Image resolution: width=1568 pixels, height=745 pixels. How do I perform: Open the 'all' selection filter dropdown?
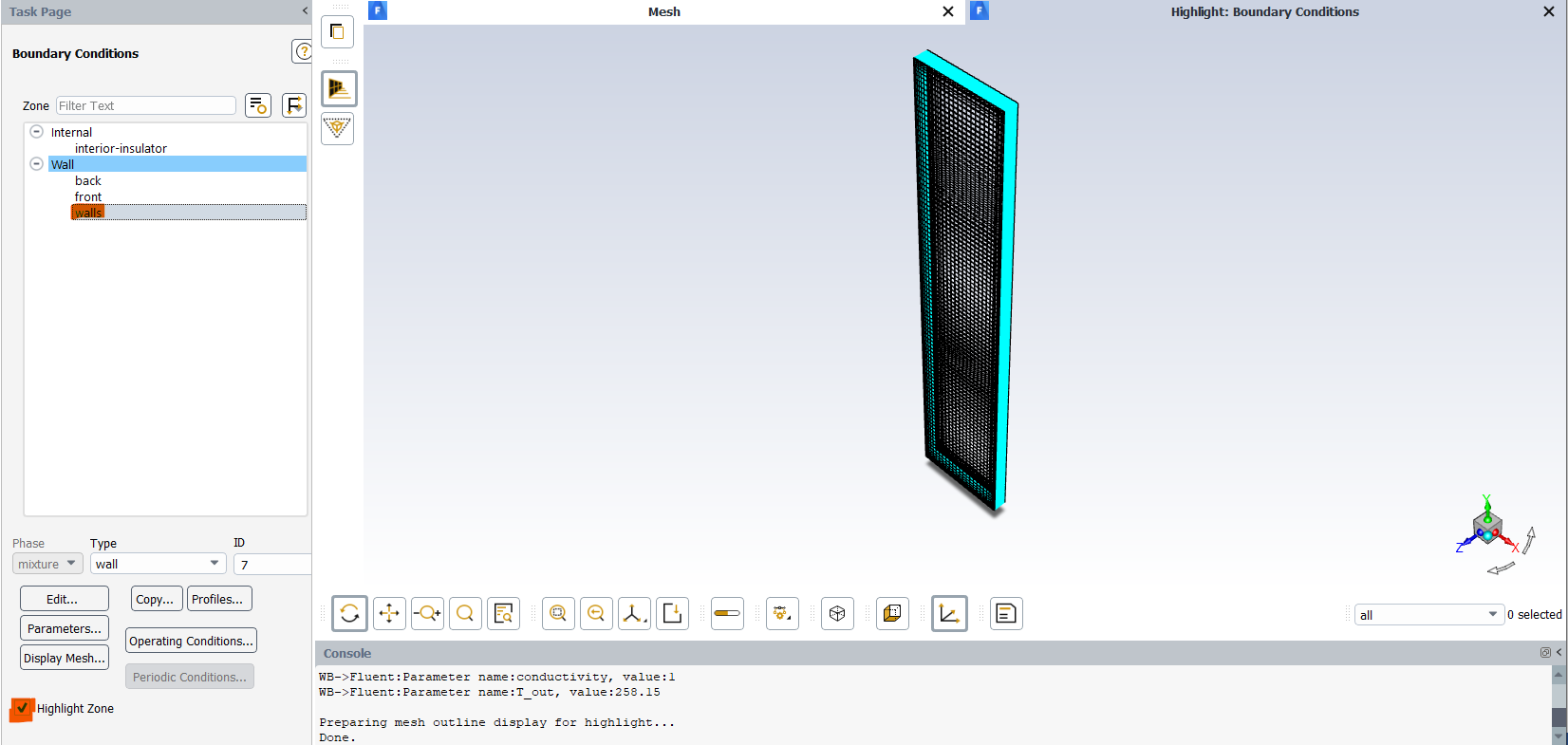[x=1428, y=615]
